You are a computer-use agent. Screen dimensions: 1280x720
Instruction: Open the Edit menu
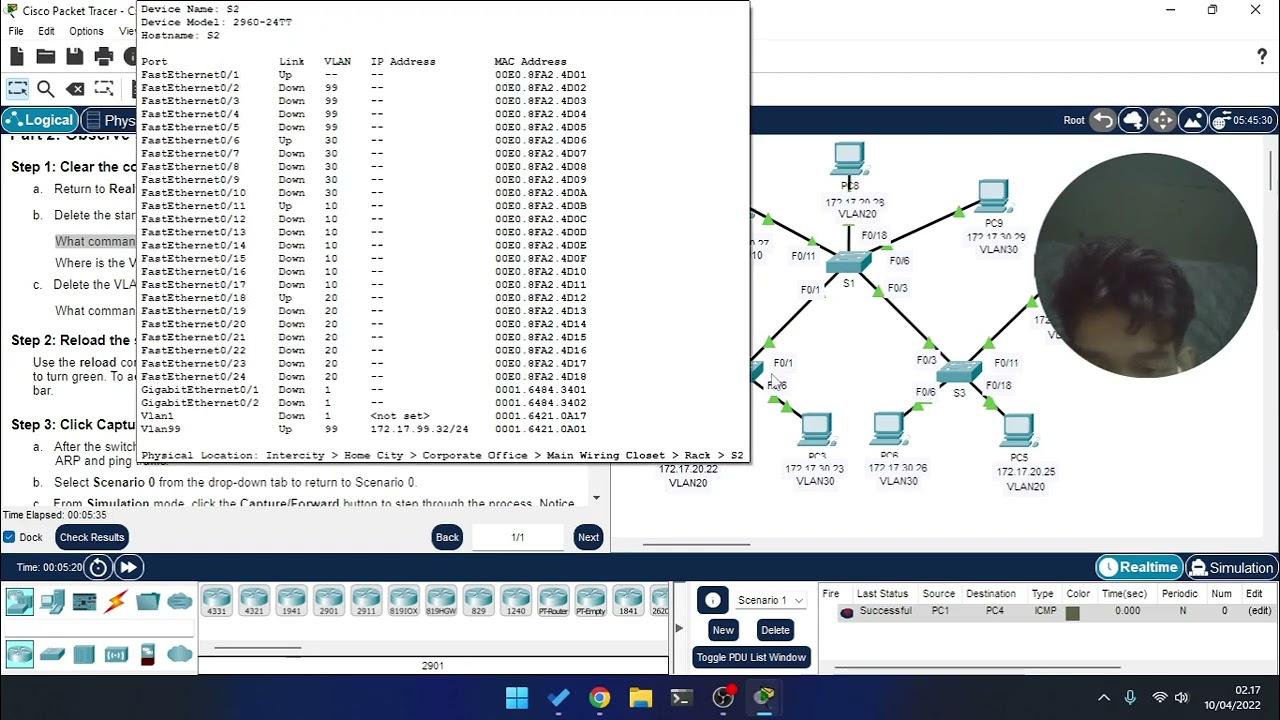(x=46, y=31)
